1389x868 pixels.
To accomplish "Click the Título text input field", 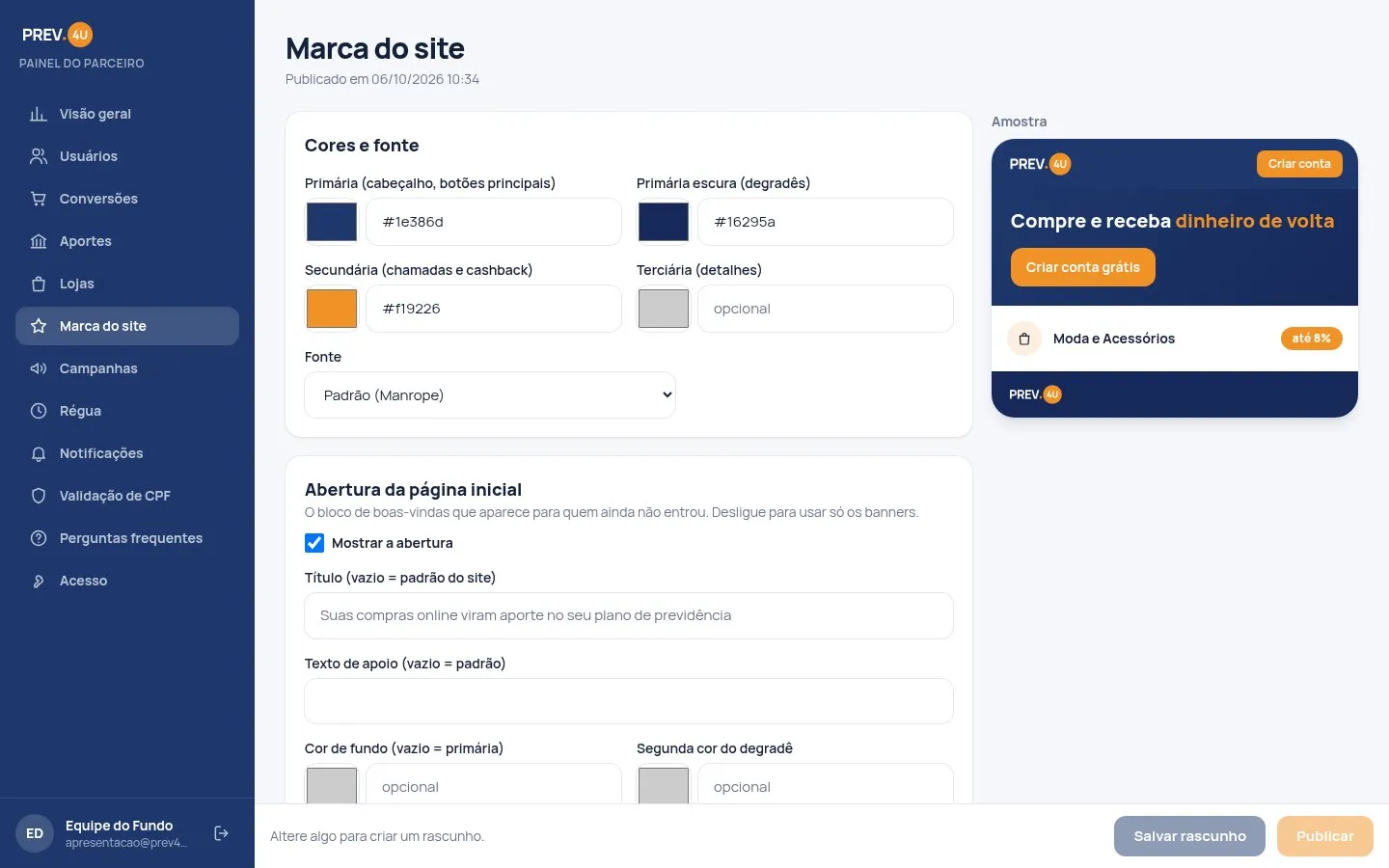I will [629, 615].
